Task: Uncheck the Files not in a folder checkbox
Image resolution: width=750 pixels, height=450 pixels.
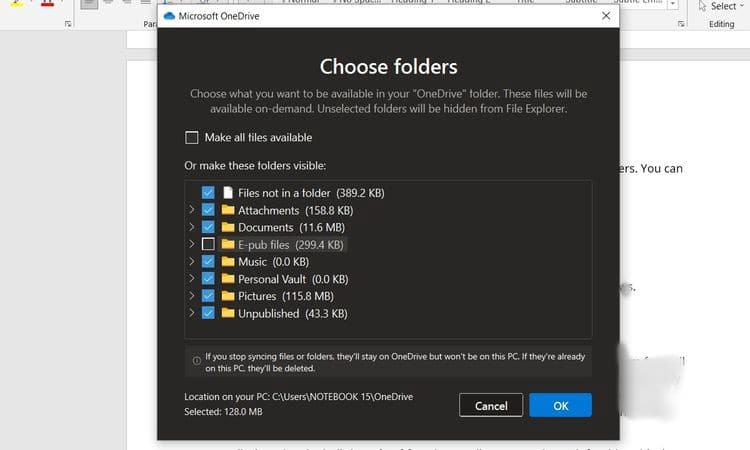Action: click(x=208, y=192)
